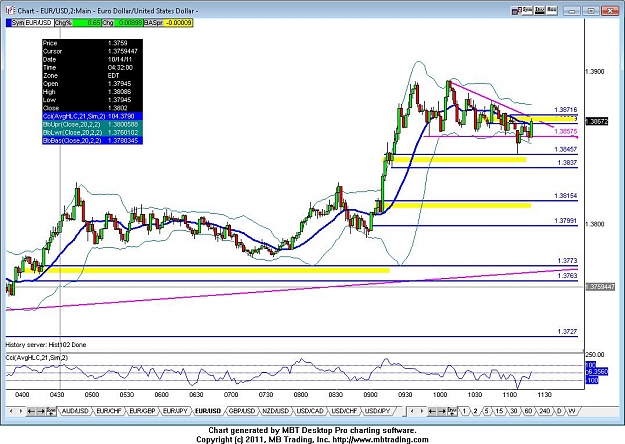Select the 2 minute interval tab
Viewport: 625px width, 444px height.
[x=475, y=411]
